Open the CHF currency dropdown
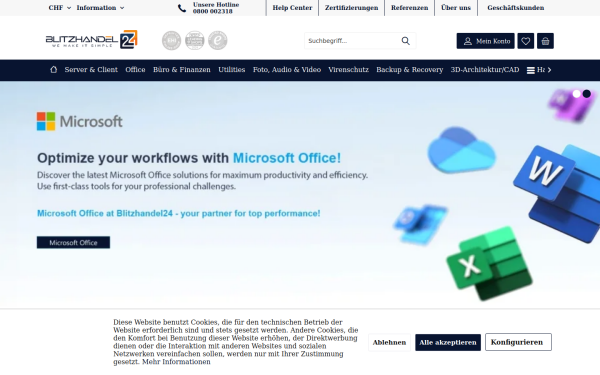Screen dimensions: 600x375 click(60, 8)
